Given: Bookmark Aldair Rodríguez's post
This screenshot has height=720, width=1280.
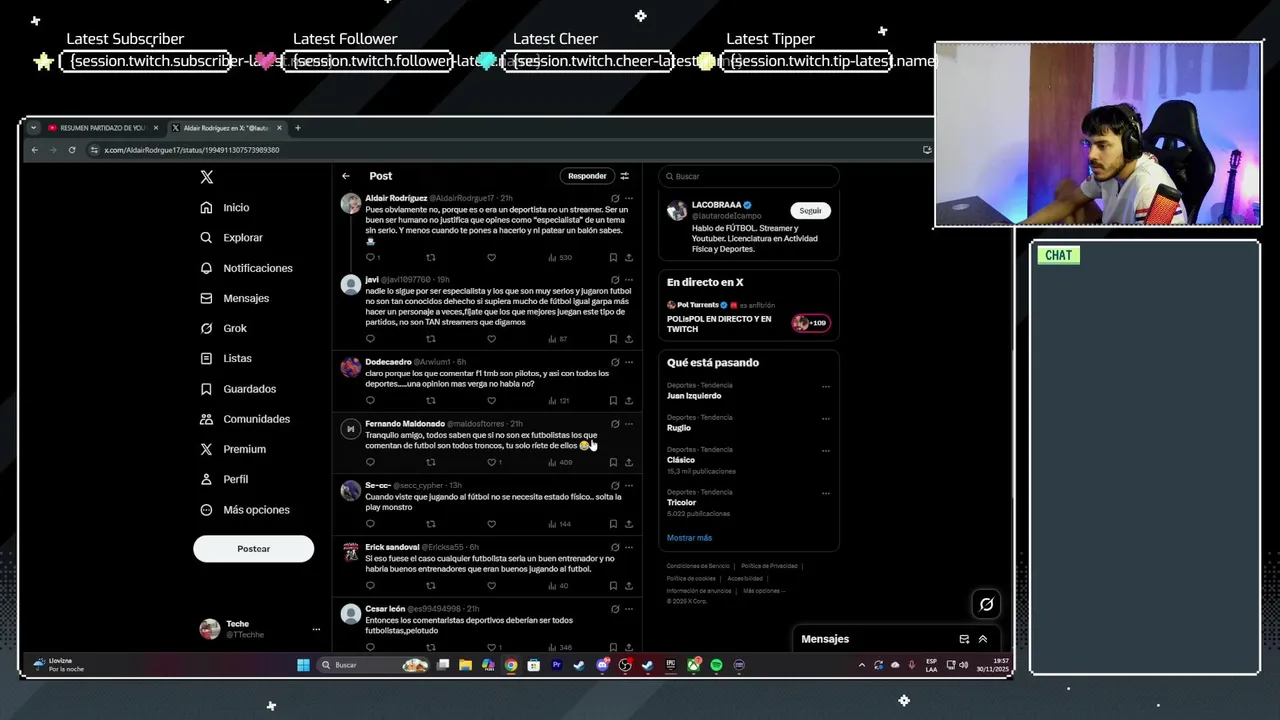Looking at the screenshot, I should [613, 257].
